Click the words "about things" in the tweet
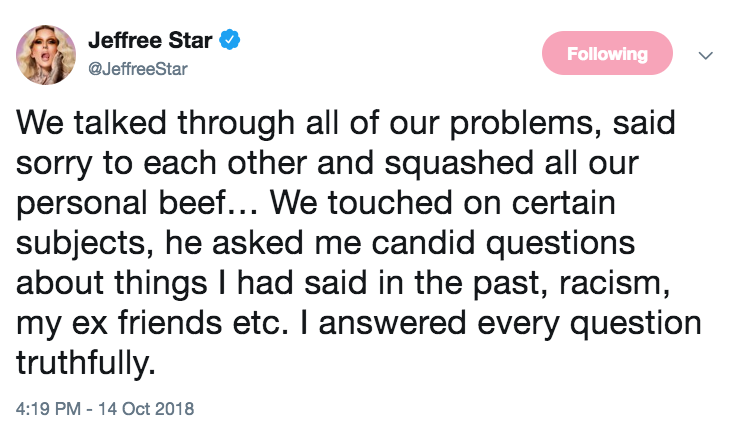This screenshot has height=427, width=742. tap(111, 283)
